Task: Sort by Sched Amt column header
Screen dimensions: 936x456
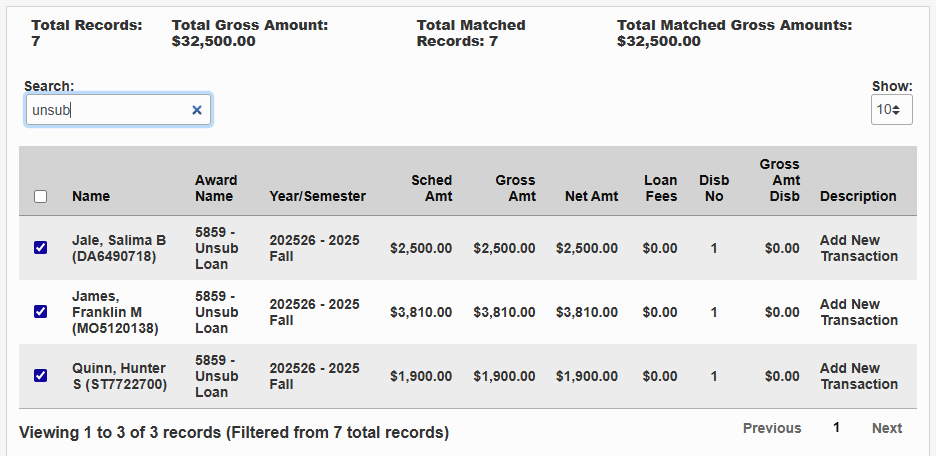Action: click(431, 188)
